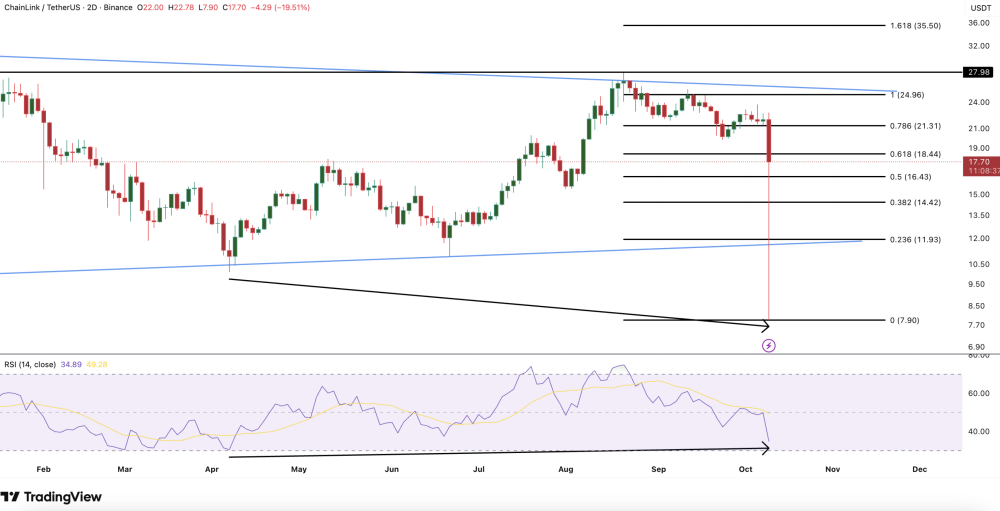Click the 32.00 price axis label
The width and height of the screenshot is (1000, 511).
click(978, 47)
